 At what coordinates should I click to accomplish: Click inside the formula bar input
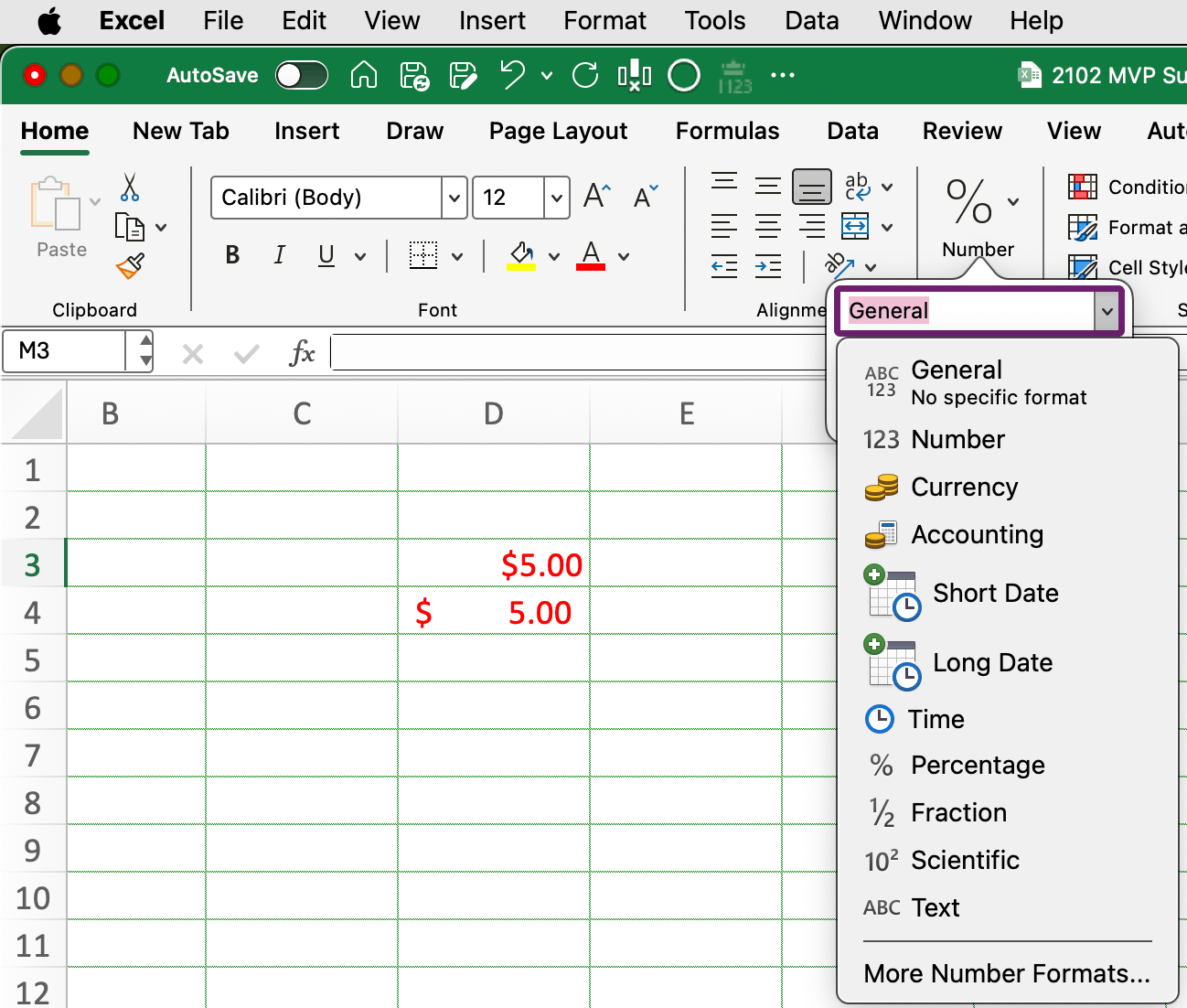tap(578, 352)
